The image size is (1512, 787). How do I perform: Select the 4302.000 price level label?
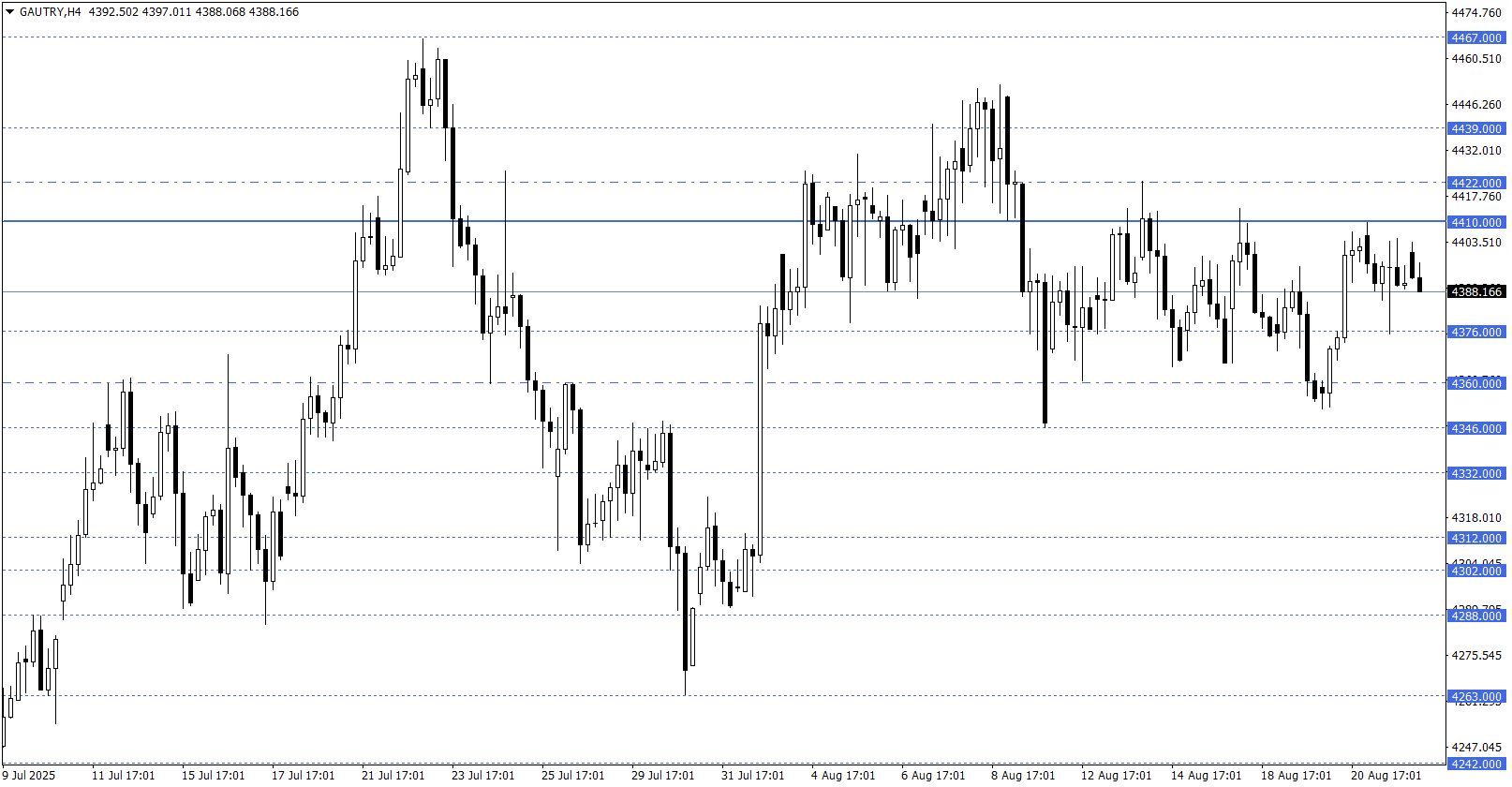click(1476, 572)
